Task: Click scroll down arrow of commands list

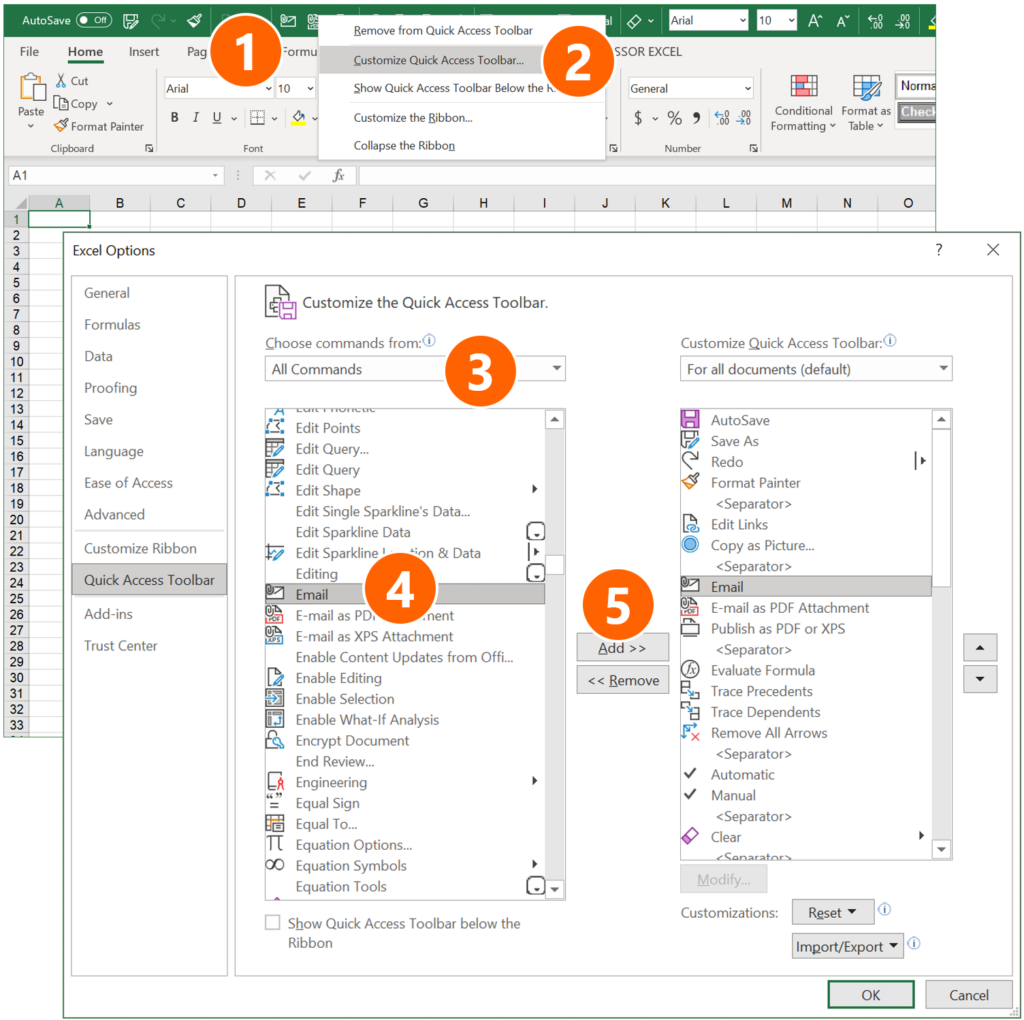Action: pos(554,889)
